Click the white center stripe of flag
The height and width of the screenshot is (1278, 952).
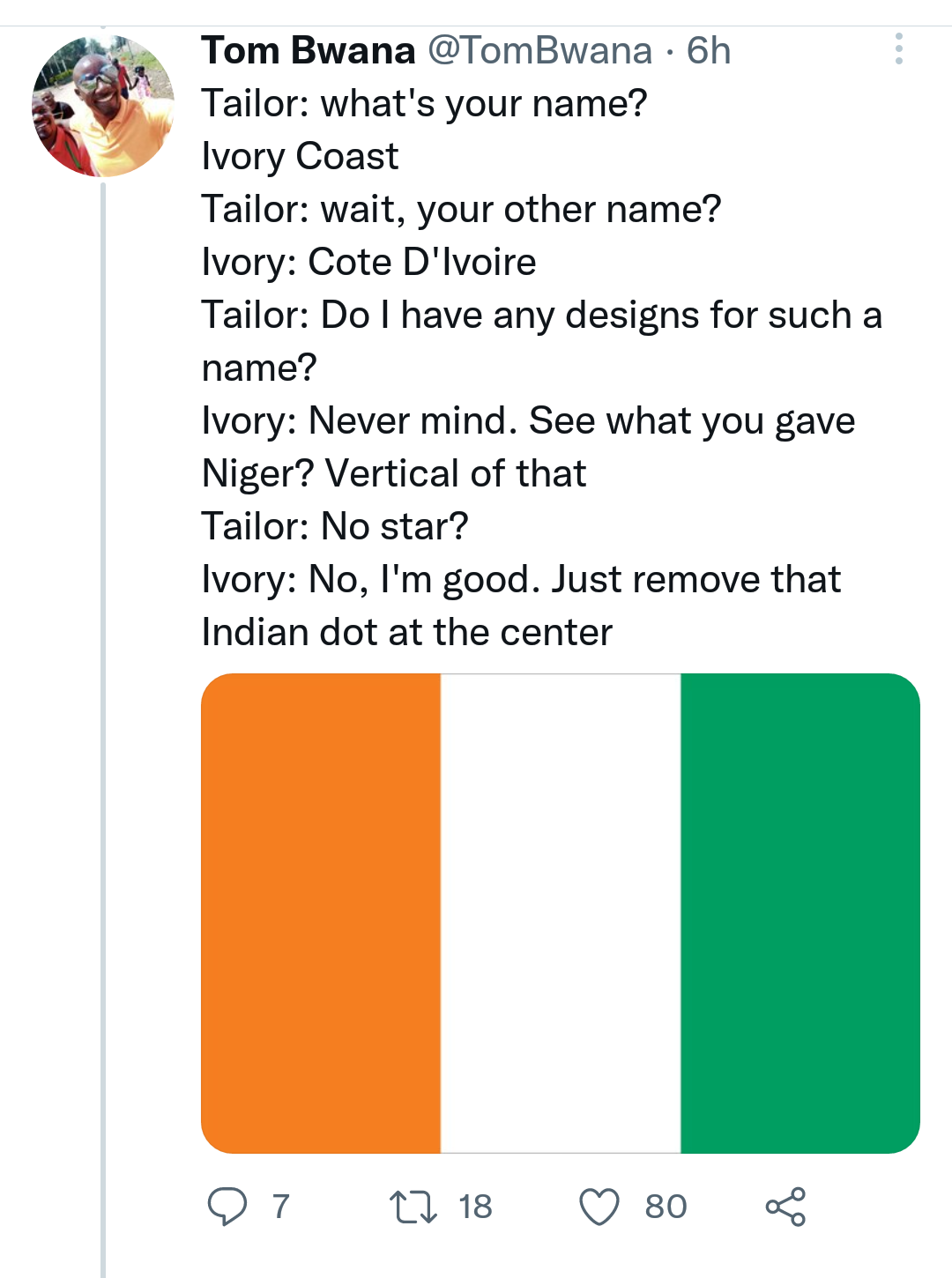[561, 913]
